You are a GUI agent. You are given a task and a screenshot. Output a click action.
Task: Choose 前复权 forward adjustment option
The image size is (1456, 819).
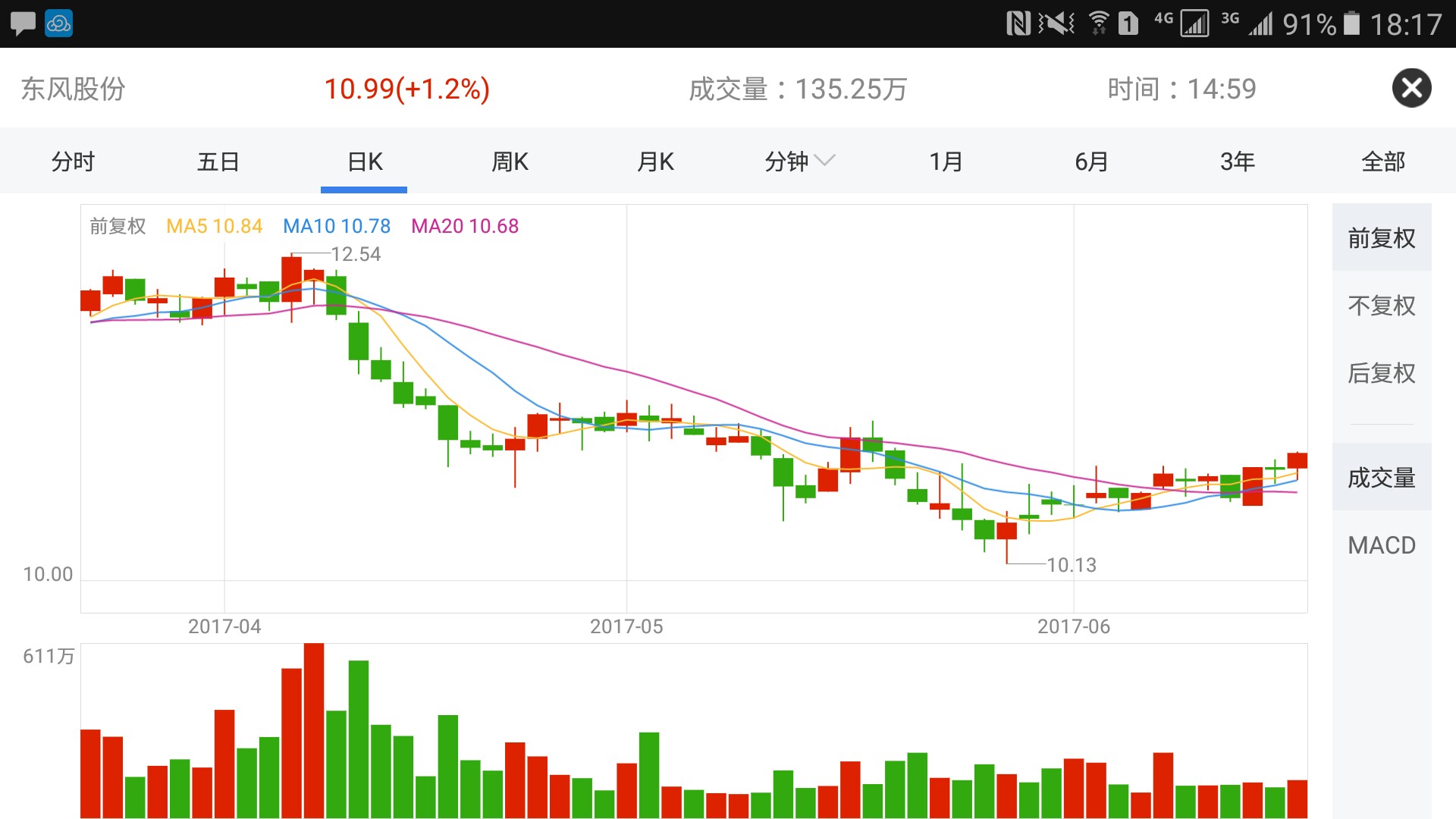coord(1382,238)
